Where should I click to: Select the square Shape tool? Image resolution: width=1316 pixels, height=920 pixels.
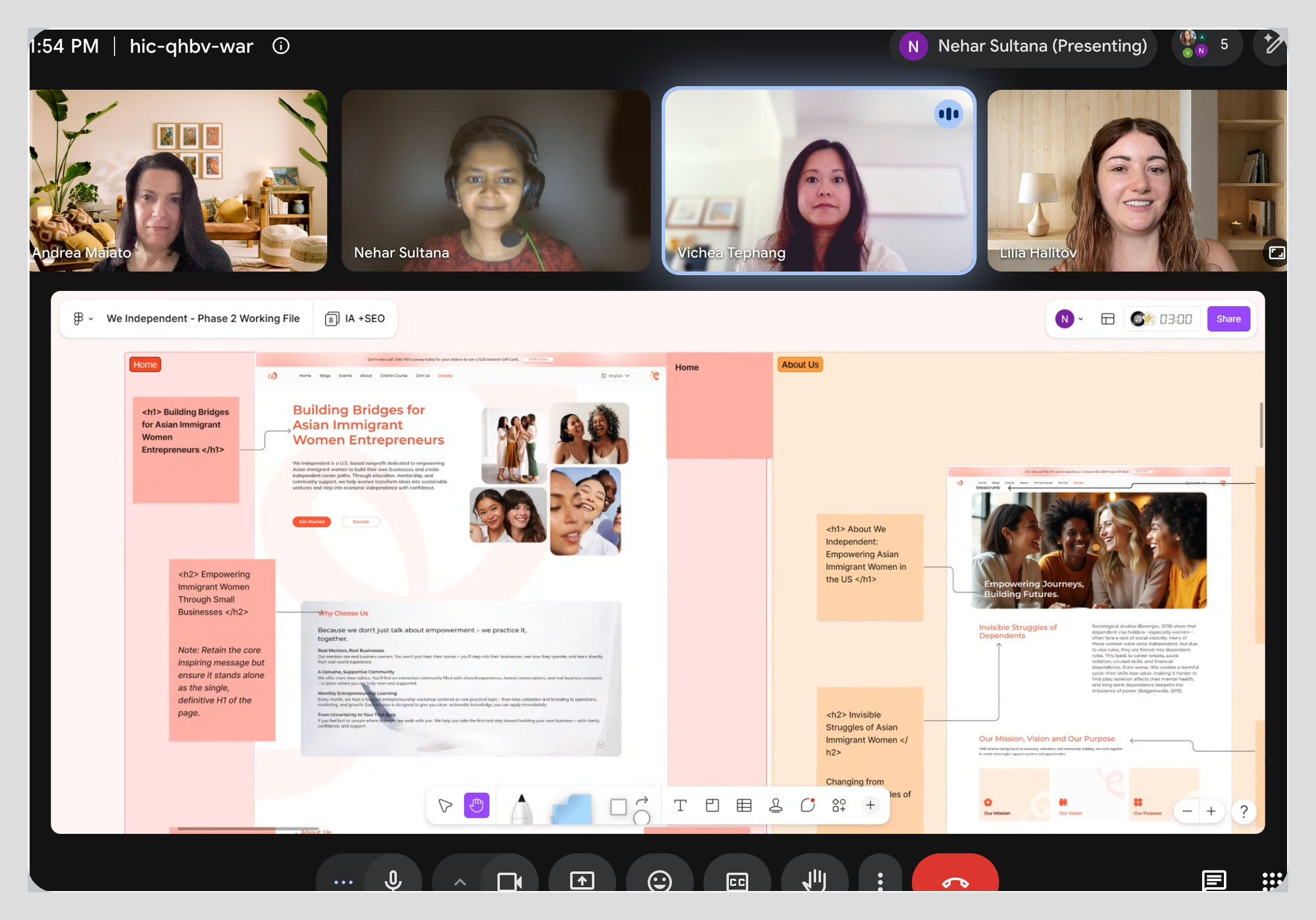coord(618,807)
